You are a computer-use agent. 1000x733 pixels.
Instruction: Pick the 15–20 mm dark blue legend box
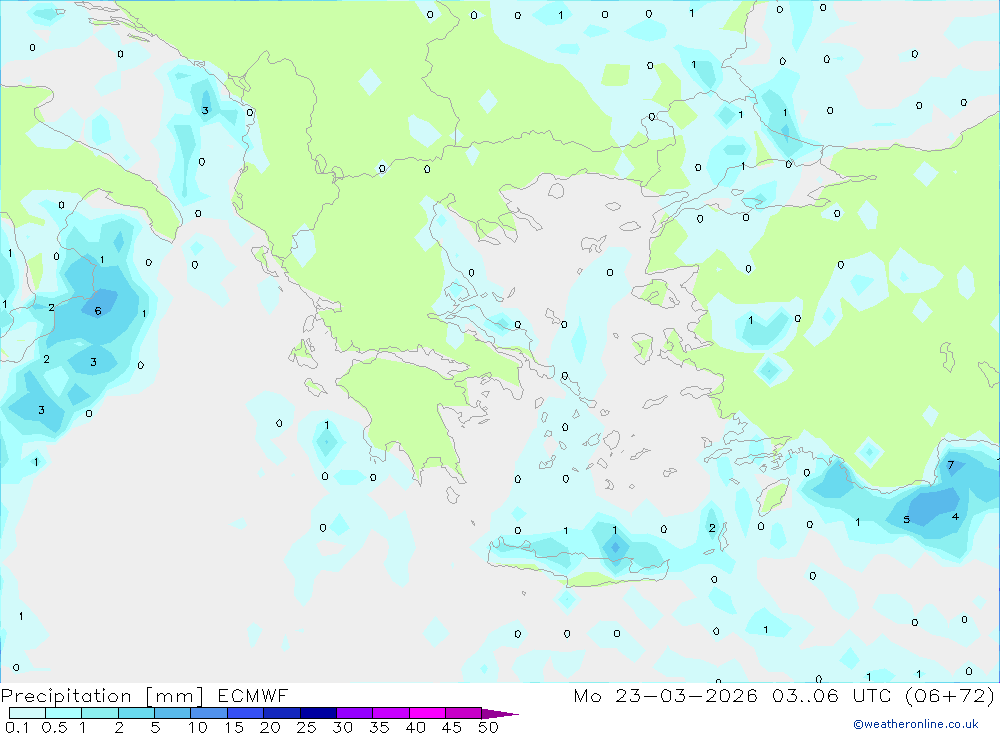(x=246, y=713)
